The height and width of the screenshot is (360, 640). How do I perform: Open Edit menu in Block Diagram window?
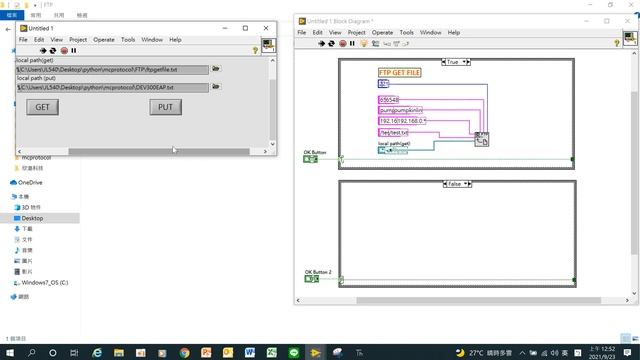click(318, 32)
